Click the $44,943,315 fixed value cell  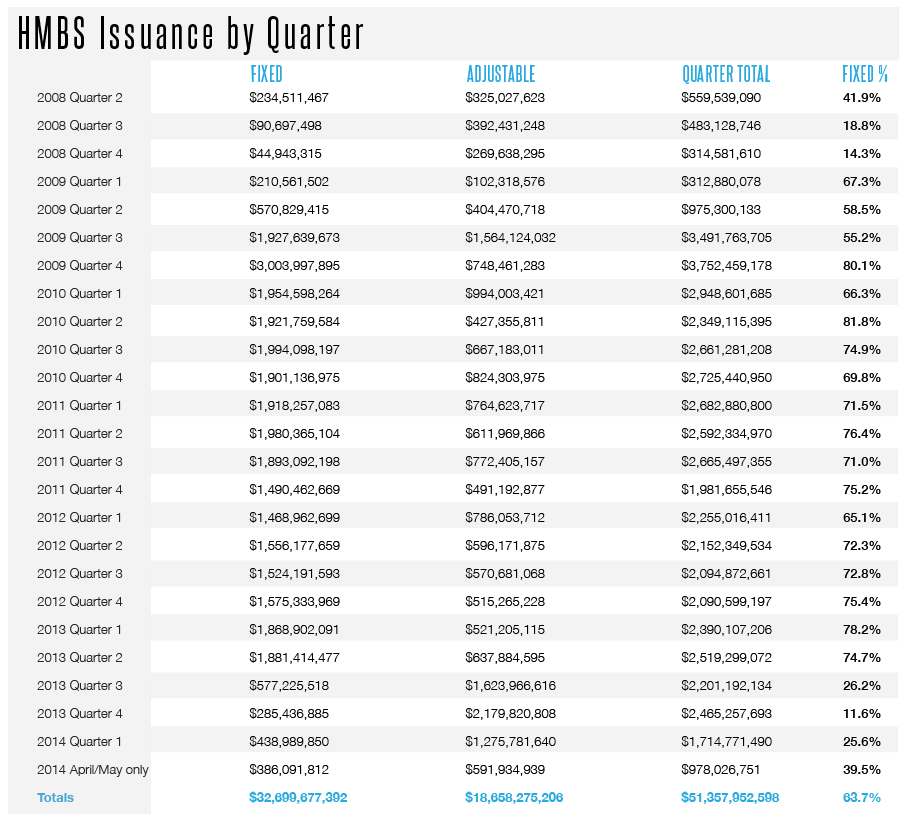286,154
